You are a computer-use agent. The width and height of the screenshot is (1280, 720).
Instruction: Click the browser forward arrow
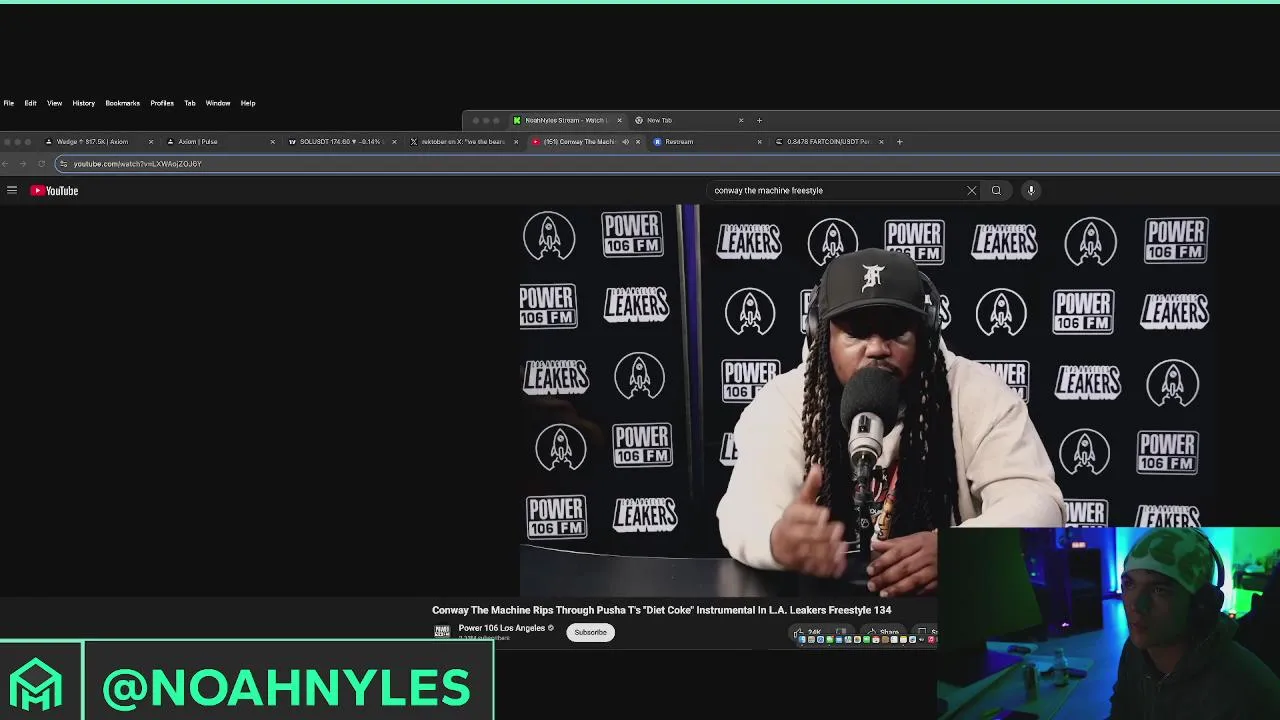click(23, 163)
